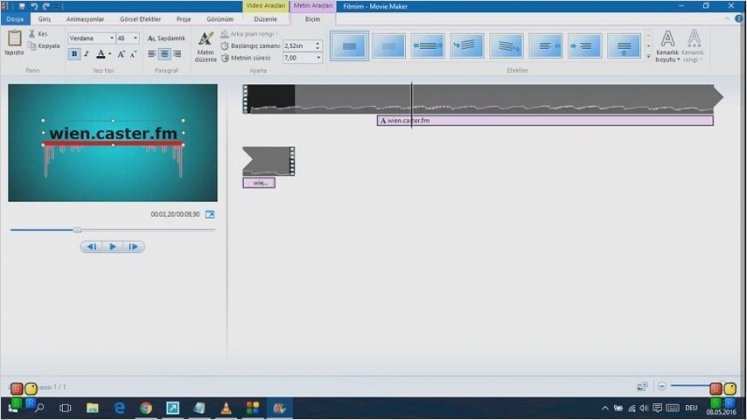Select the main video clip on the timeline
This screenshot has height=420, width=747.
pos(481,99)
